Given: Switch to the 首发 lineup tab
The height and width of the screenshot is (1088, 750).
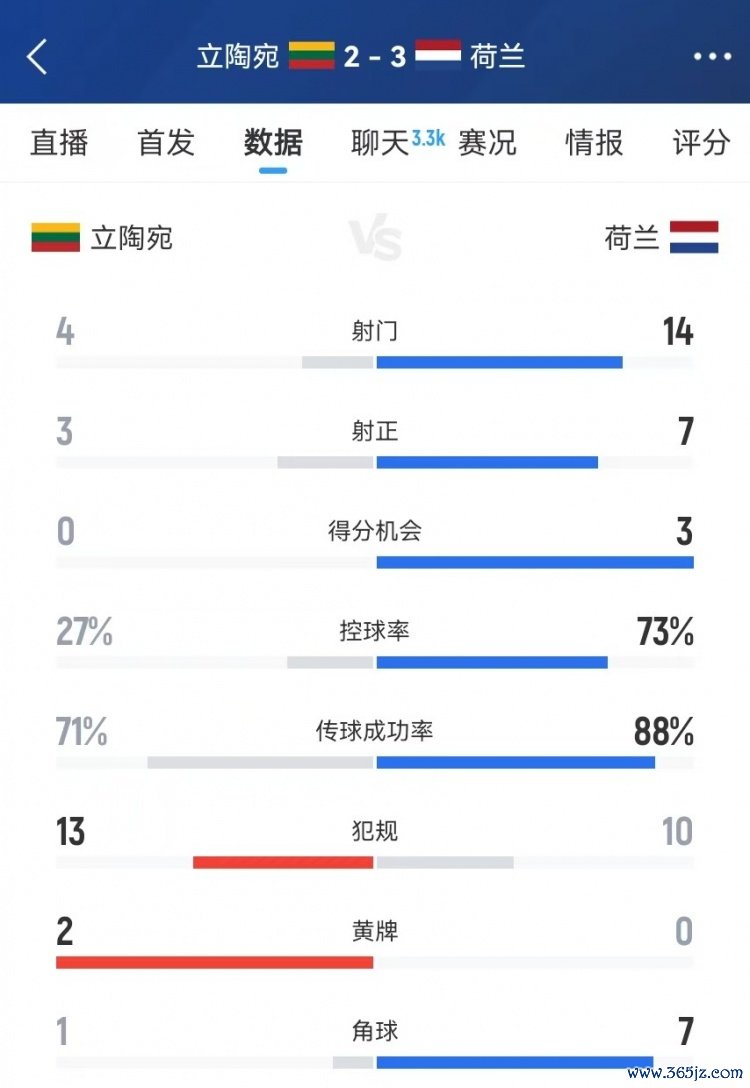Looking at the screenshot, I should point(166,143).
